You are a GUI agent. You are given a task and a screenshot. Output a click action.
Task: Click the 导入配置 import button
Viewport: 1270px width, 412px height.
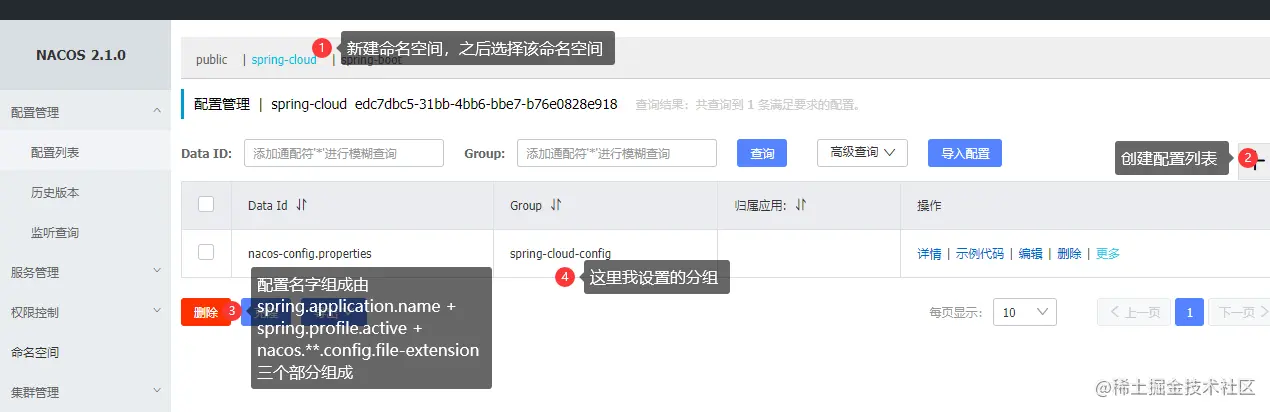965,153
